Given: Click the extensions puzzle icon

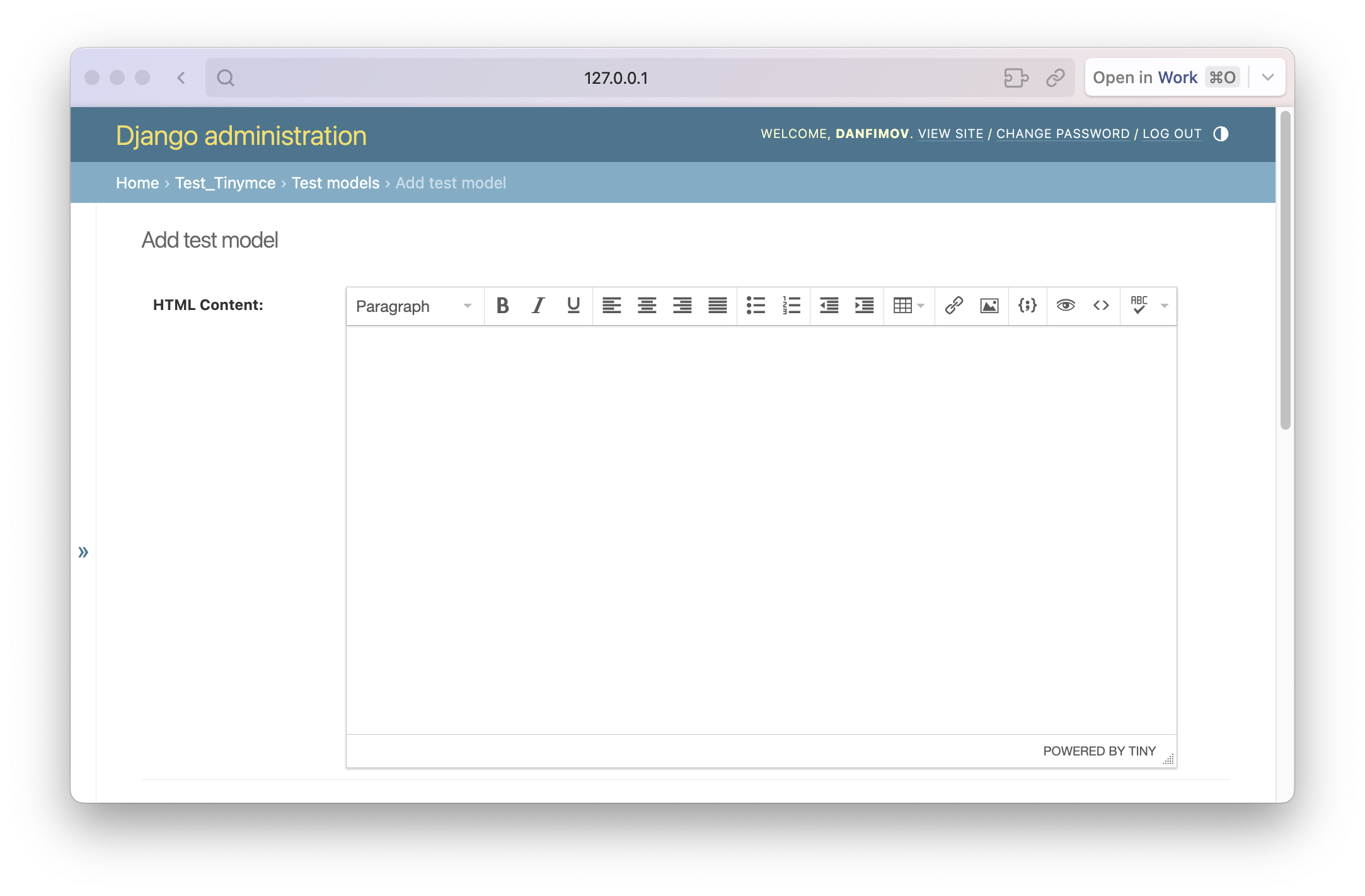Looking at the screenshot, I should tap(1016, 78).
